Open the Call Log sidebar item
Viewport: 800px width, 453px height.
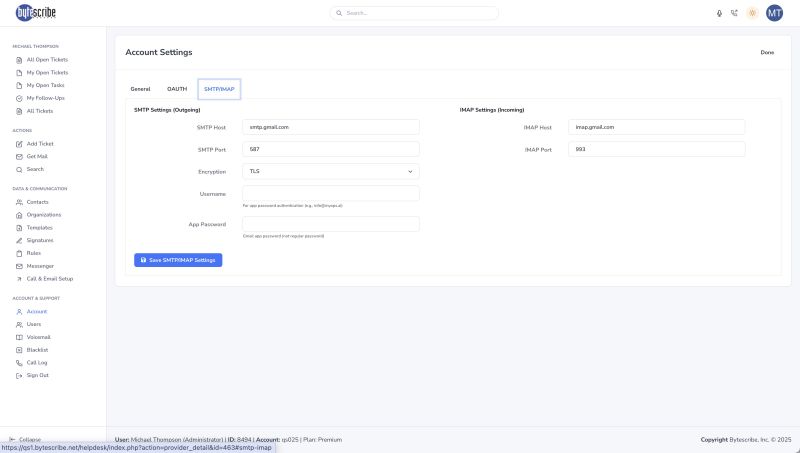37,363
